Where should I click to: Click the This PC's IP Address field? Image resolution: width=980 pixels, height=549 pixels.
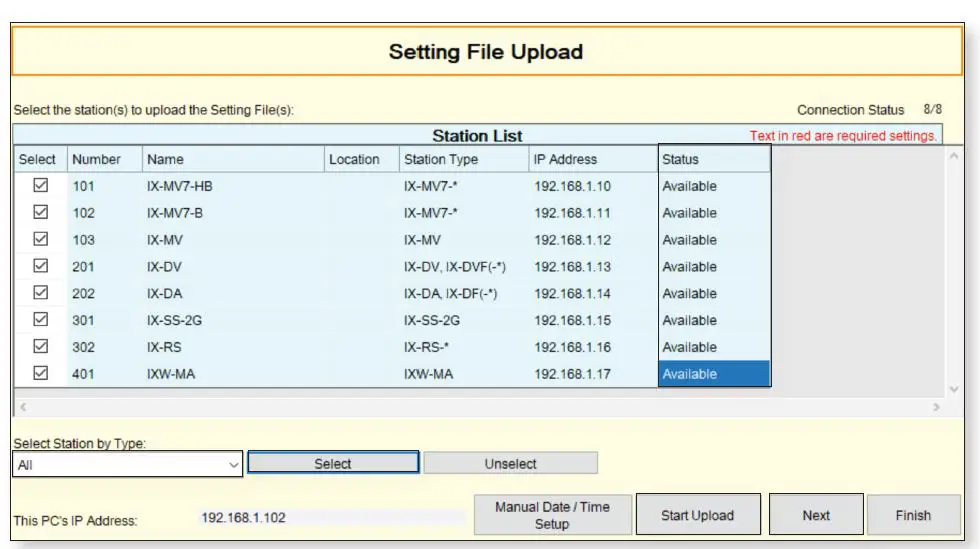click(x=331, y=518)
